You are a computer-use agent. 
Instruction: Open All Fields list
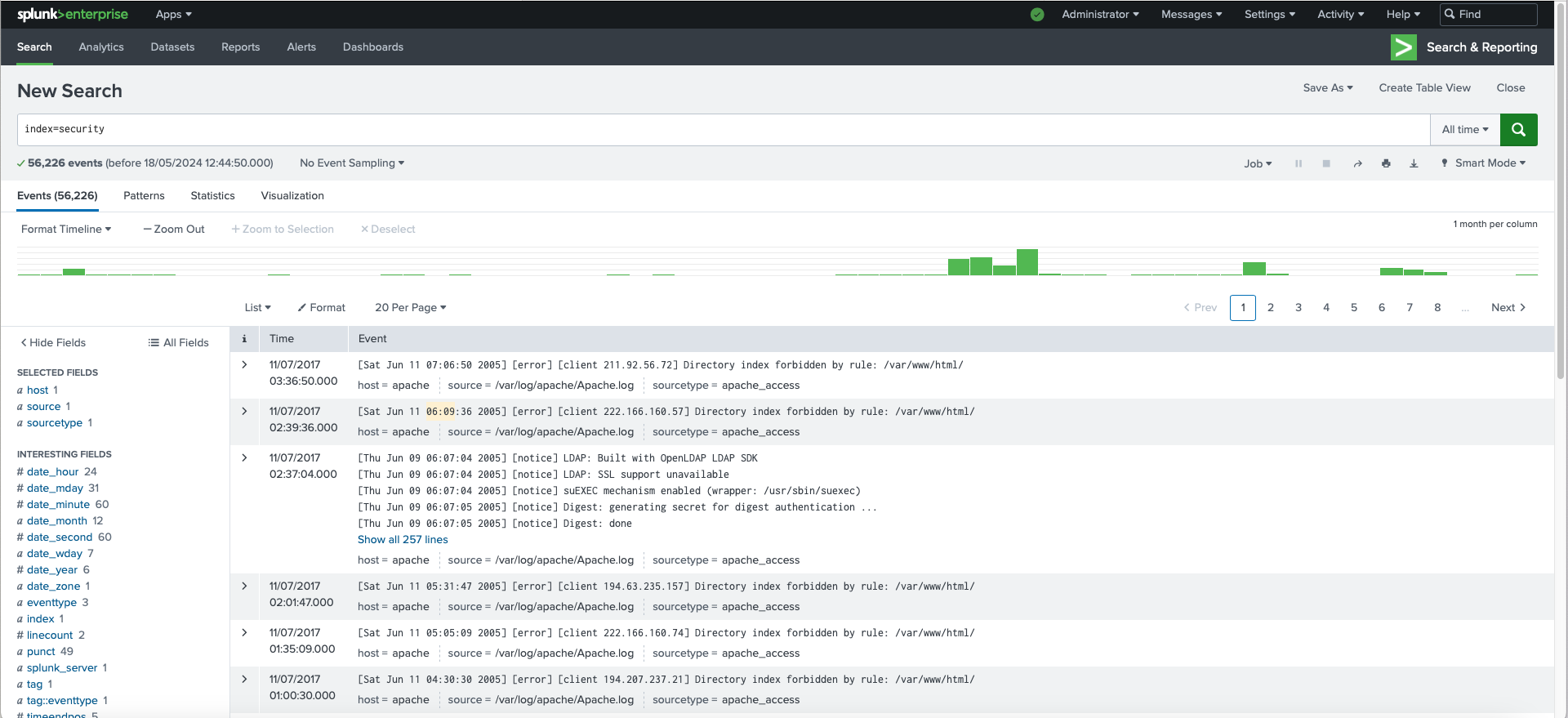pyautogui.click(x=178, y=342)
